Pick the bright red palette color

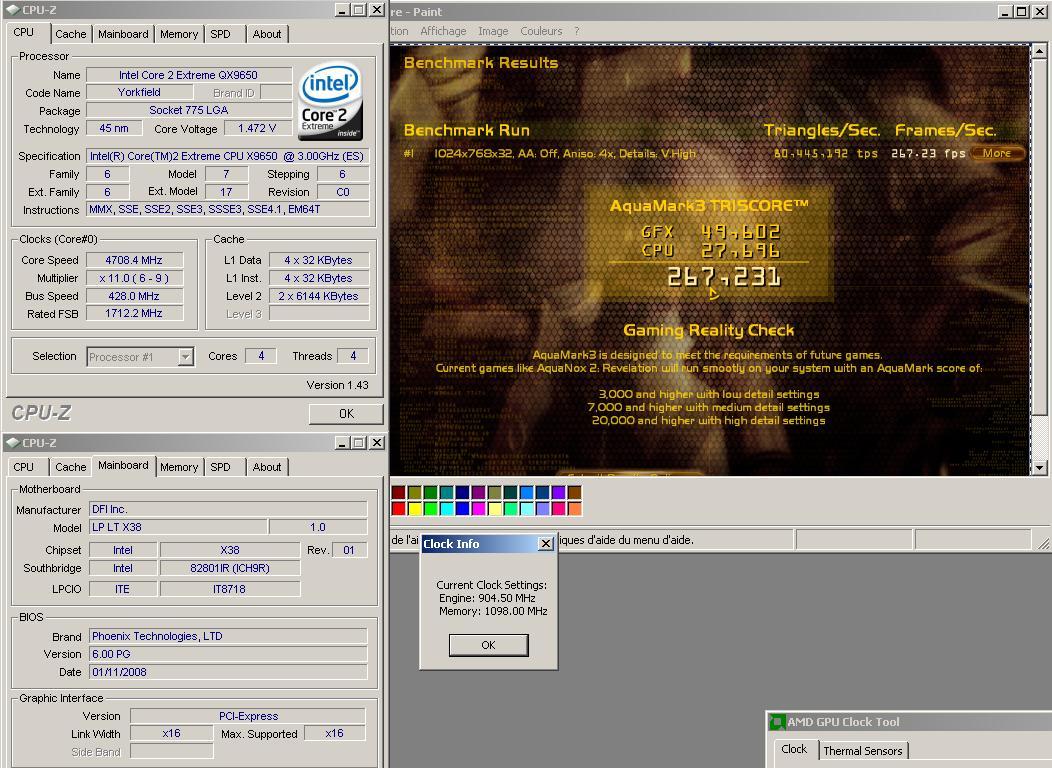[399, 509]
